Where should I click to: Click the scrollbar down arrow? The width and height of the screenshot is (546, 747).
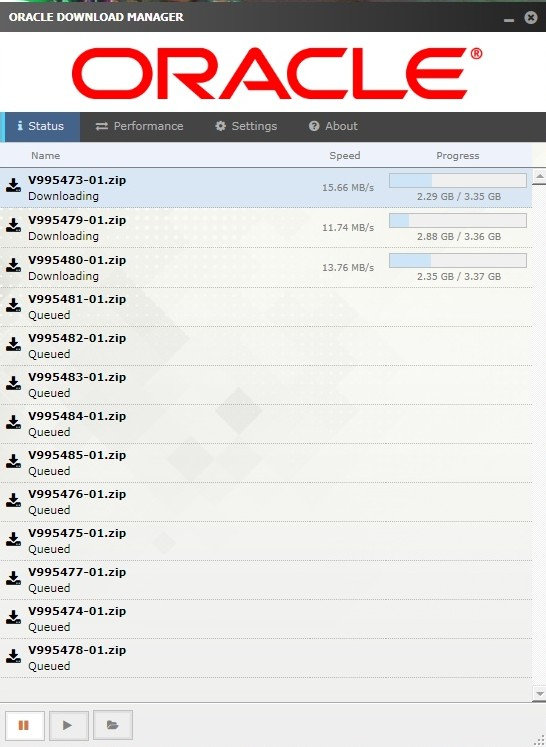(x=539, y=694)
